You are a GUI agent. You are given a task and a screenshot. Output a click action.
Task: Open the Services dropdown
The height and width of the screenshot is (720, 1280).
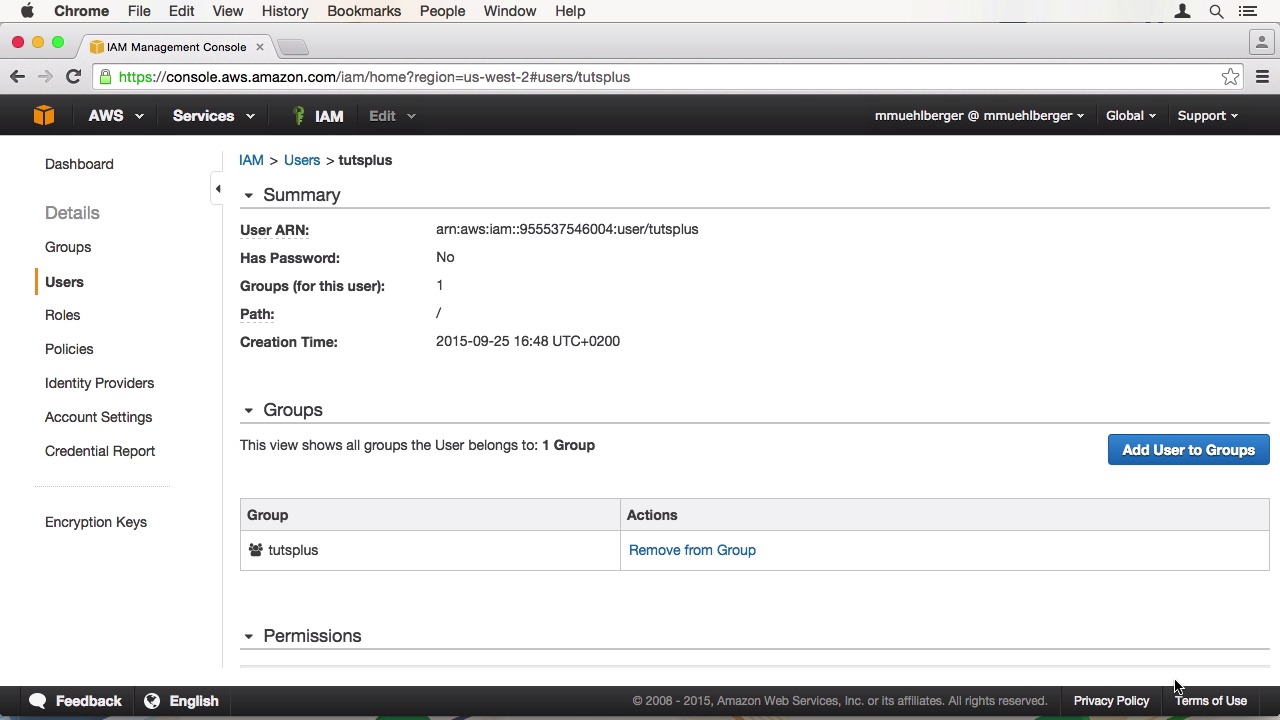[x=213, y=115]
